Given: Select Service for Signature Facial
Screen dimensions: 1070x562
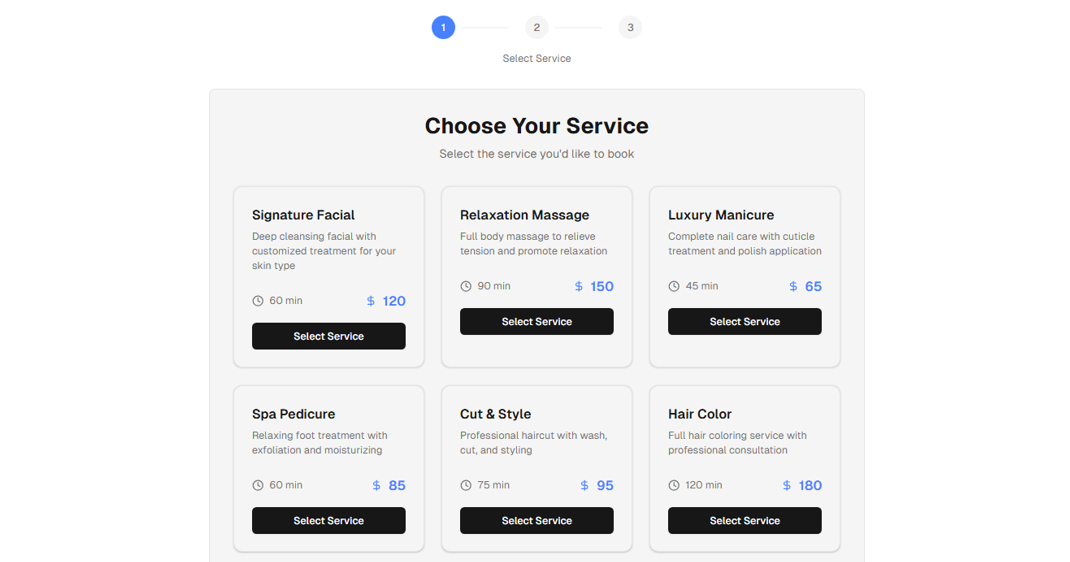Looking at the screenshot, I should click(328, 336).
